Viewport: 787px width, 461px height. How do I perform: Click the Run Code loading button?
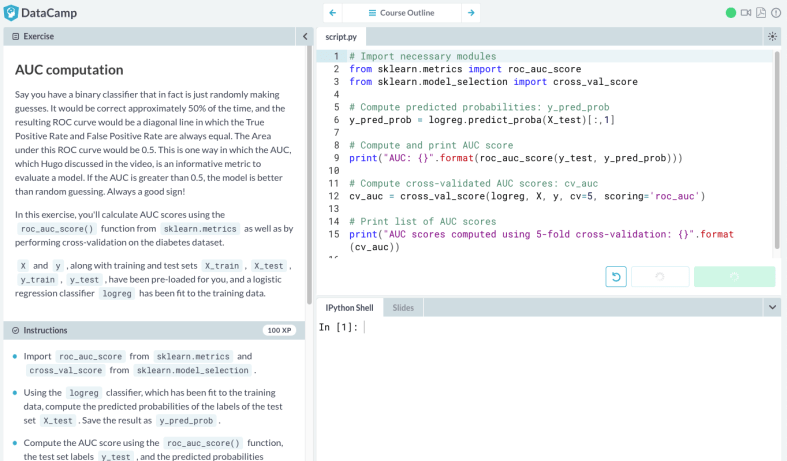660,277
